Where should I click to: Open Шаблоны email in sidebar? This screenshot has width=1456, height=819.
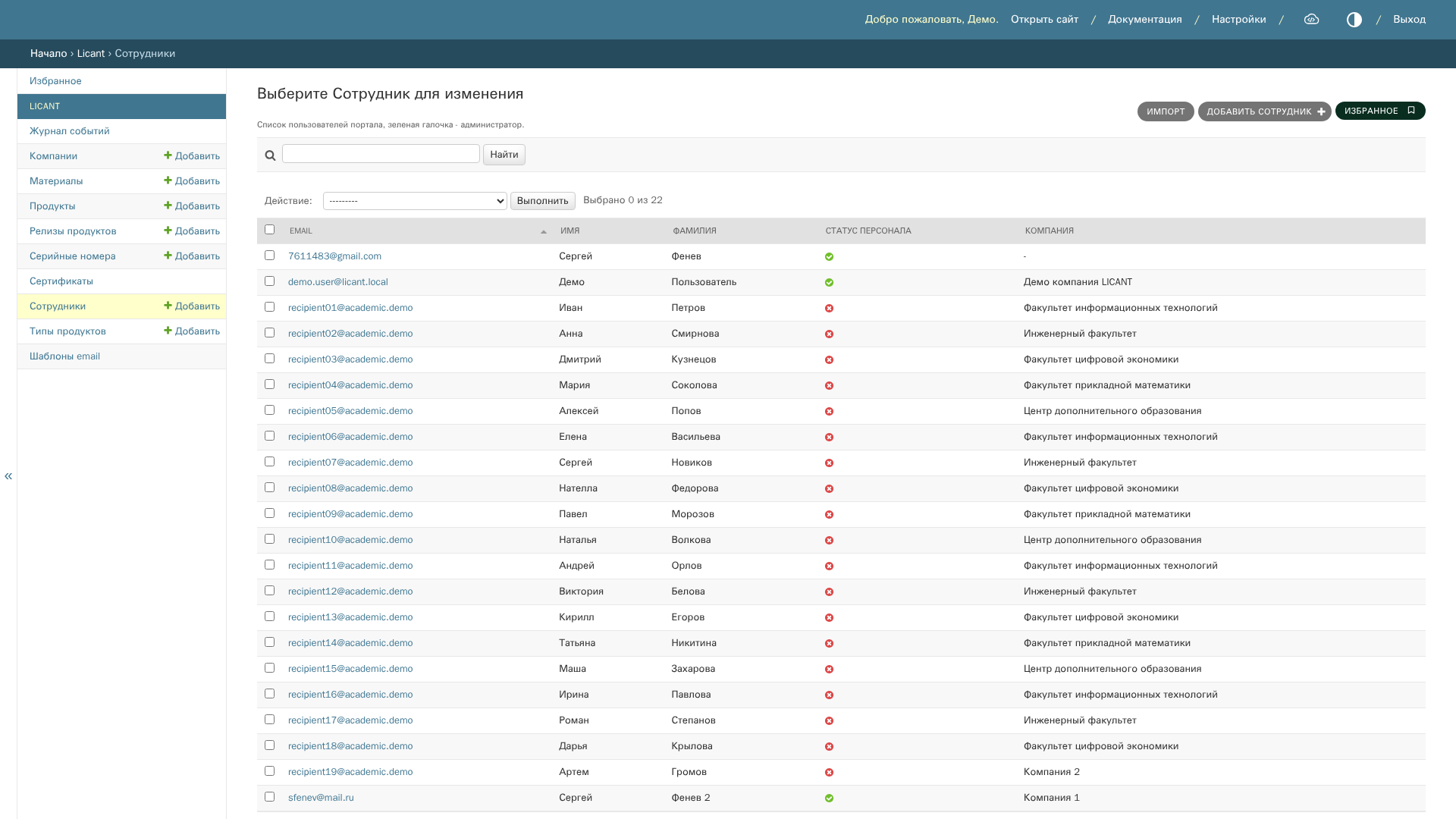pyautogui.click(x=64, y=356)
